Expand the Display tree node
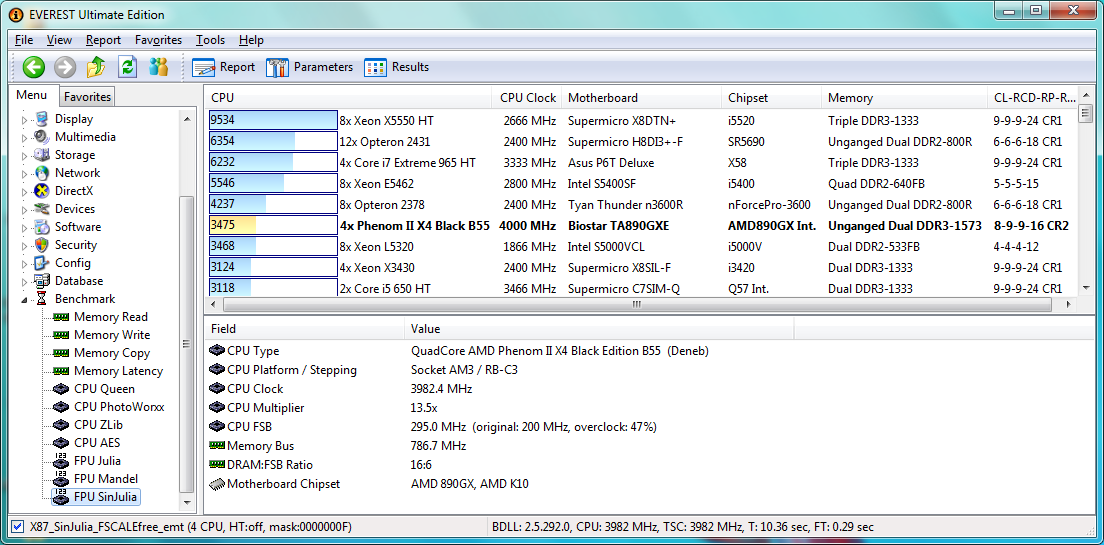The width and height of the screenshot is (1104, 545). pyautogui.click(x=25, y=120)
